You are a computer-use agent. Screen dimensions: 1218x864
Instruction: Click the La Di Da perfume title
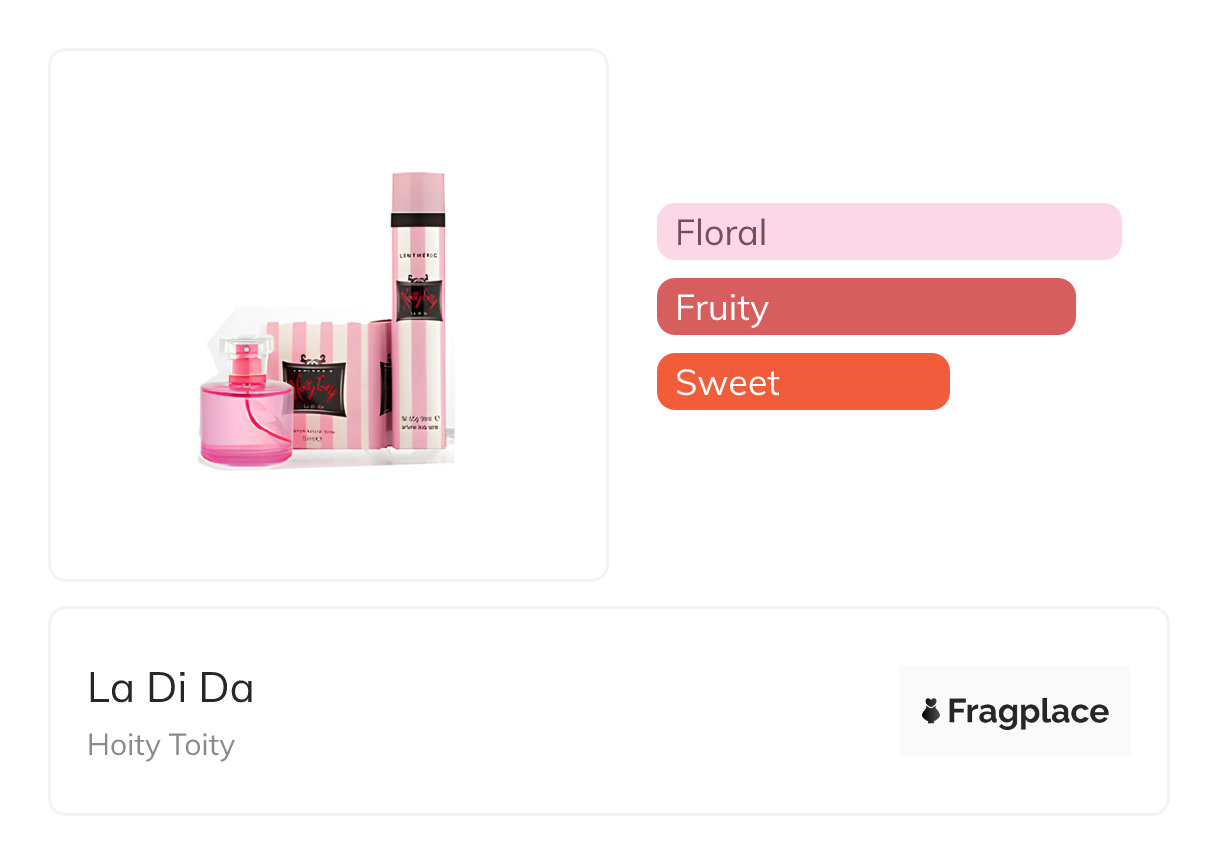click(171, 688)
